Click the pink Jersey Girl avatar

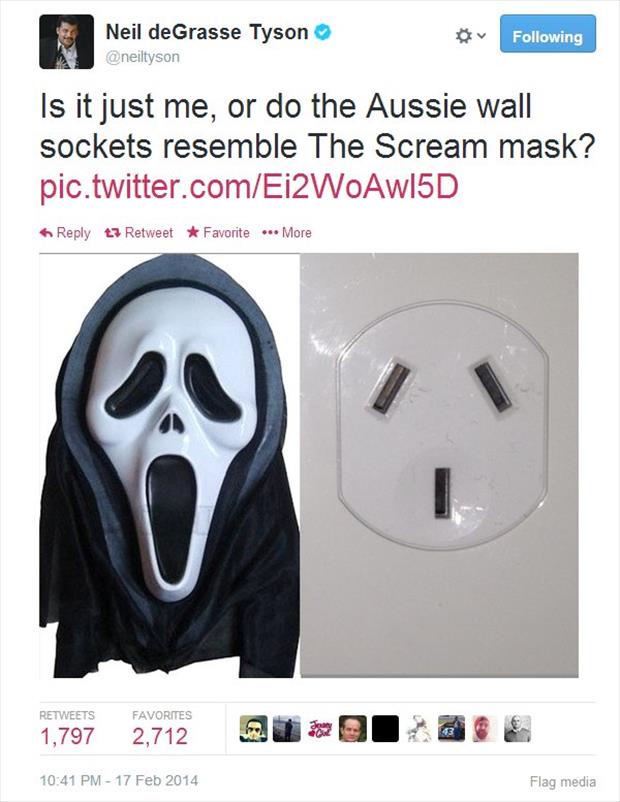[320, 728]
